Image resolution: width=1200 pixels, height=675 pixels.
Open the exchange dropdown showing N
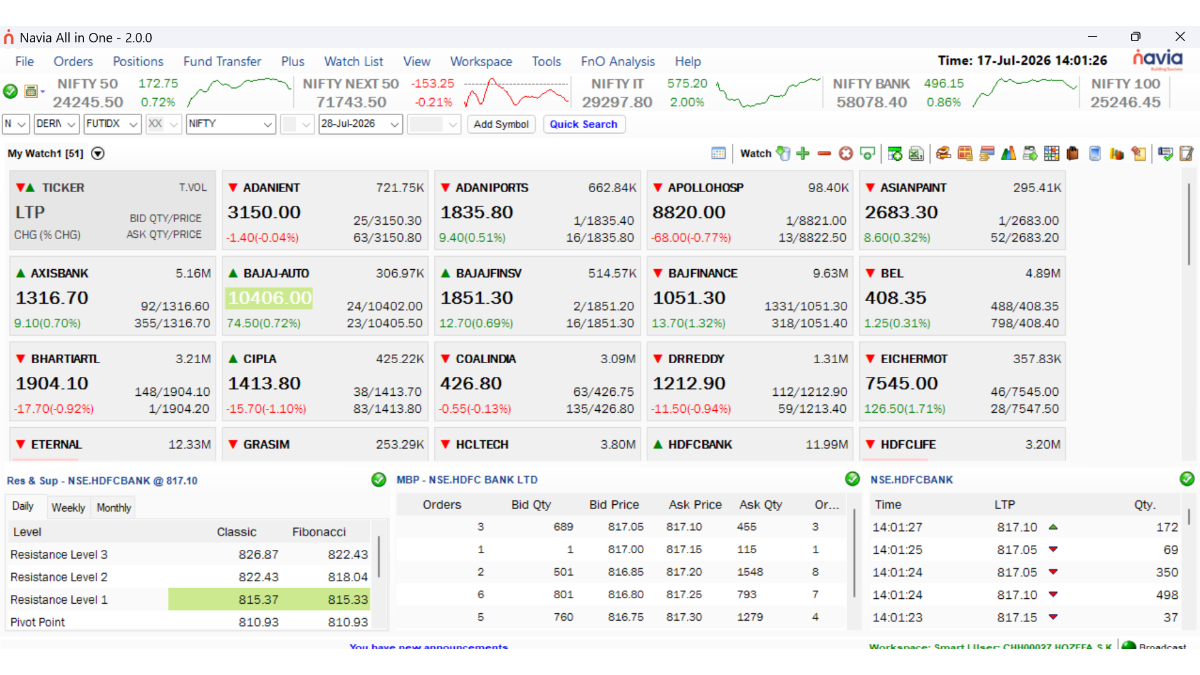(16, 124)
